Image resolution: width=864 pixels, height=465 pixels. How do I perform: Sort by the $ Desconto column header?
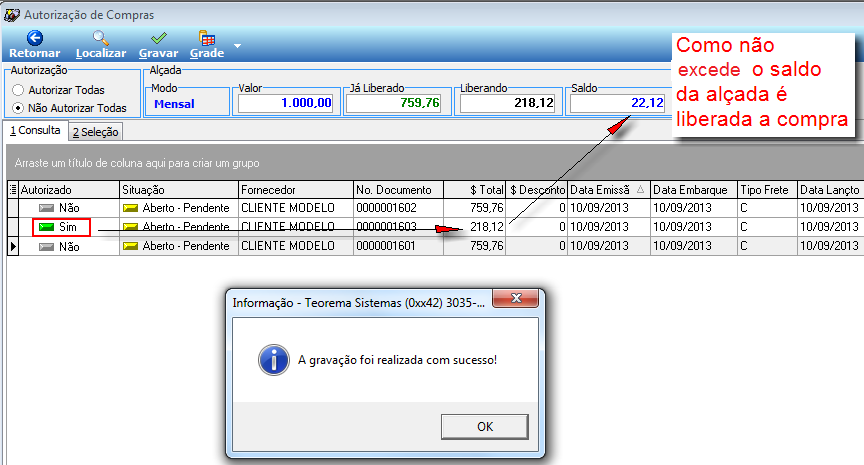[x=537, y=190]
